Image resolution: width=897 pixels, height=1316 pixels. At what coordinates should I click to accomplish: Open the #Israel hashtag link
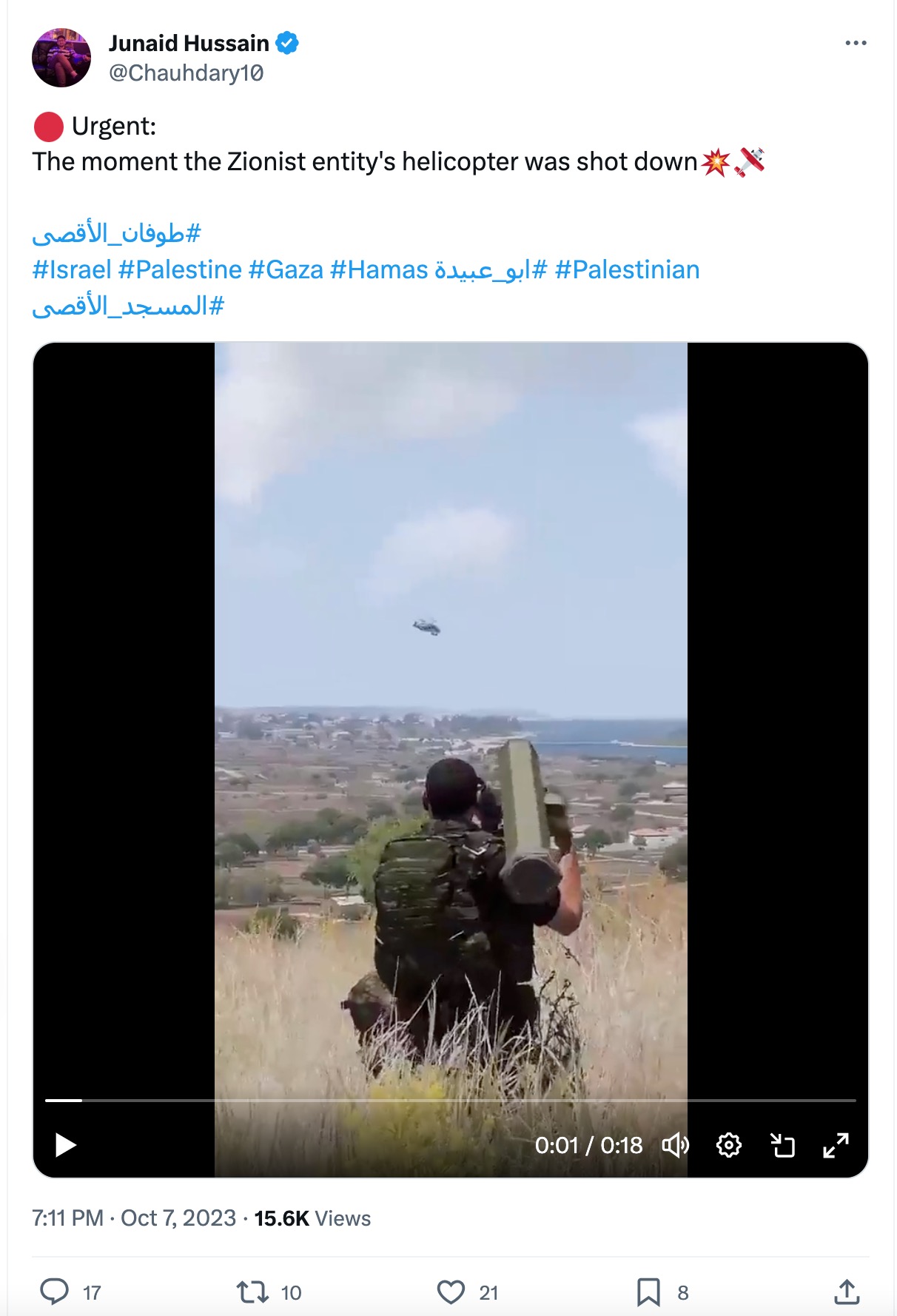[72, 269]
